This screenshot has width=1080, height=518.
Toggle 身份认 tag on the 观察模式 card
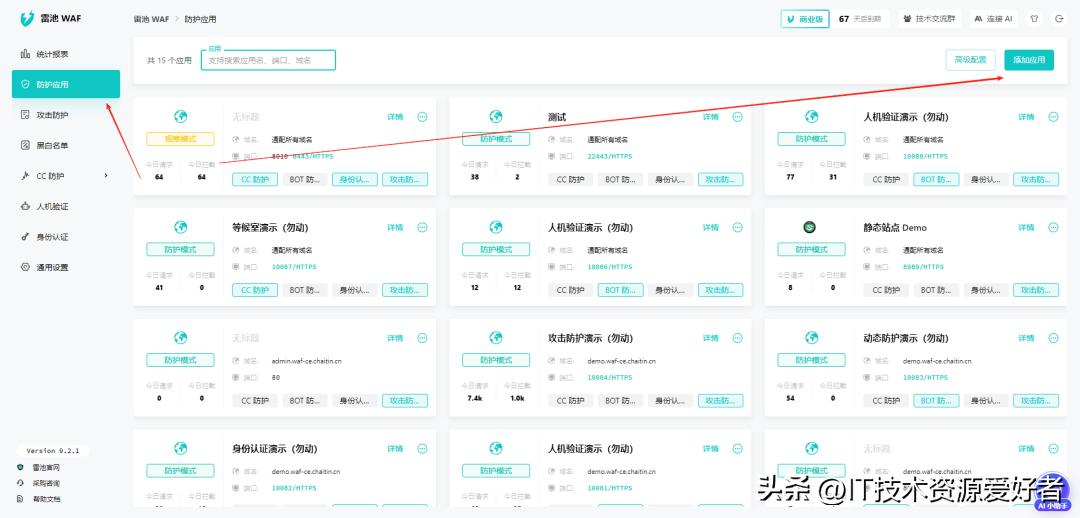click(355, 180)
